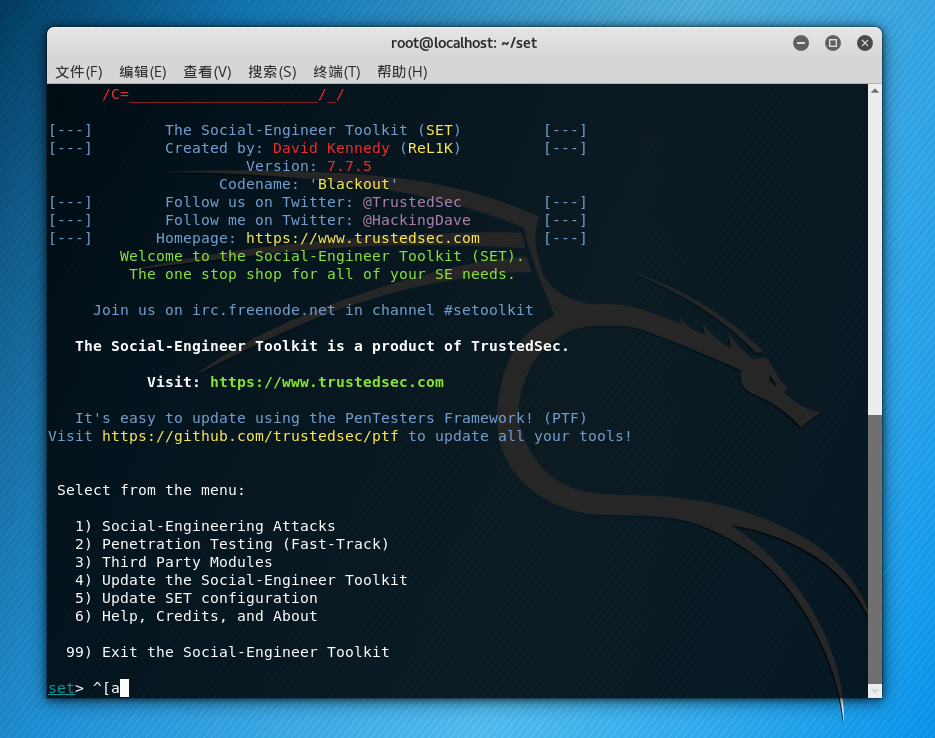The height and width of the screenshot is (738, 935).
Task: Click the @HackingDave Twitter handle
Action: coord(417,221)
